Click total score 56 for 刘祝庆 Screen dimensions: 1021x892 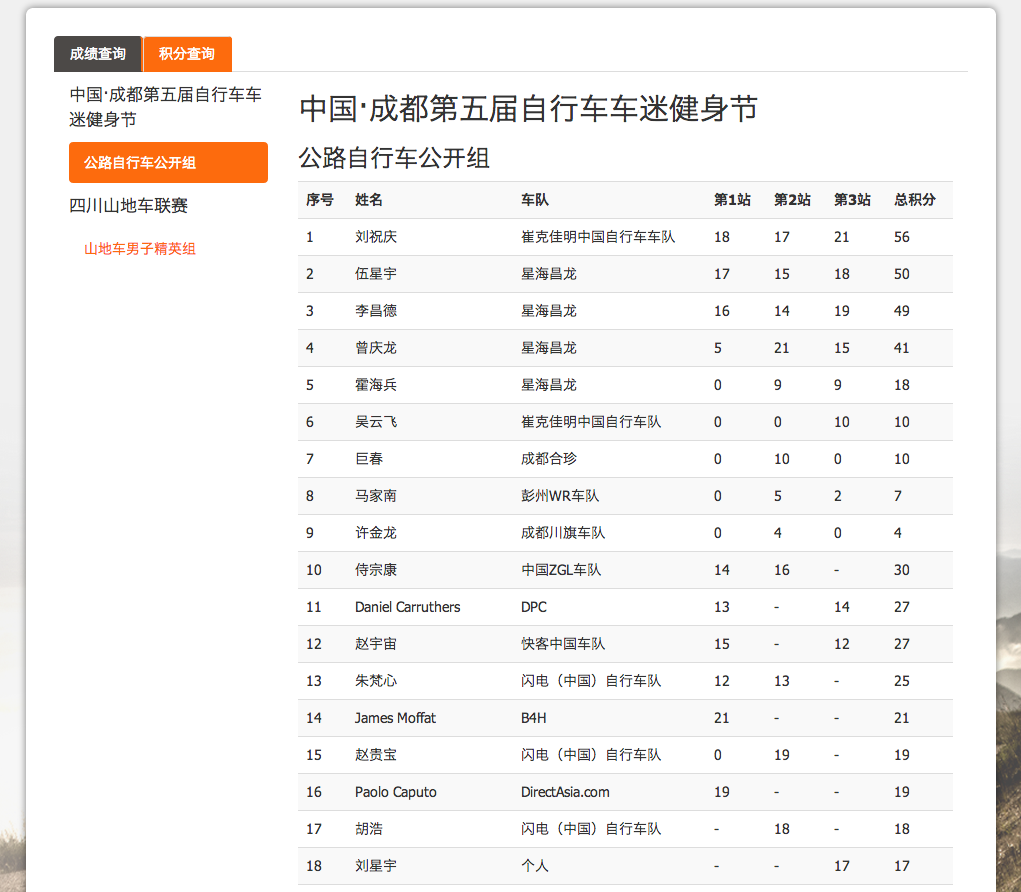[902, 237]
